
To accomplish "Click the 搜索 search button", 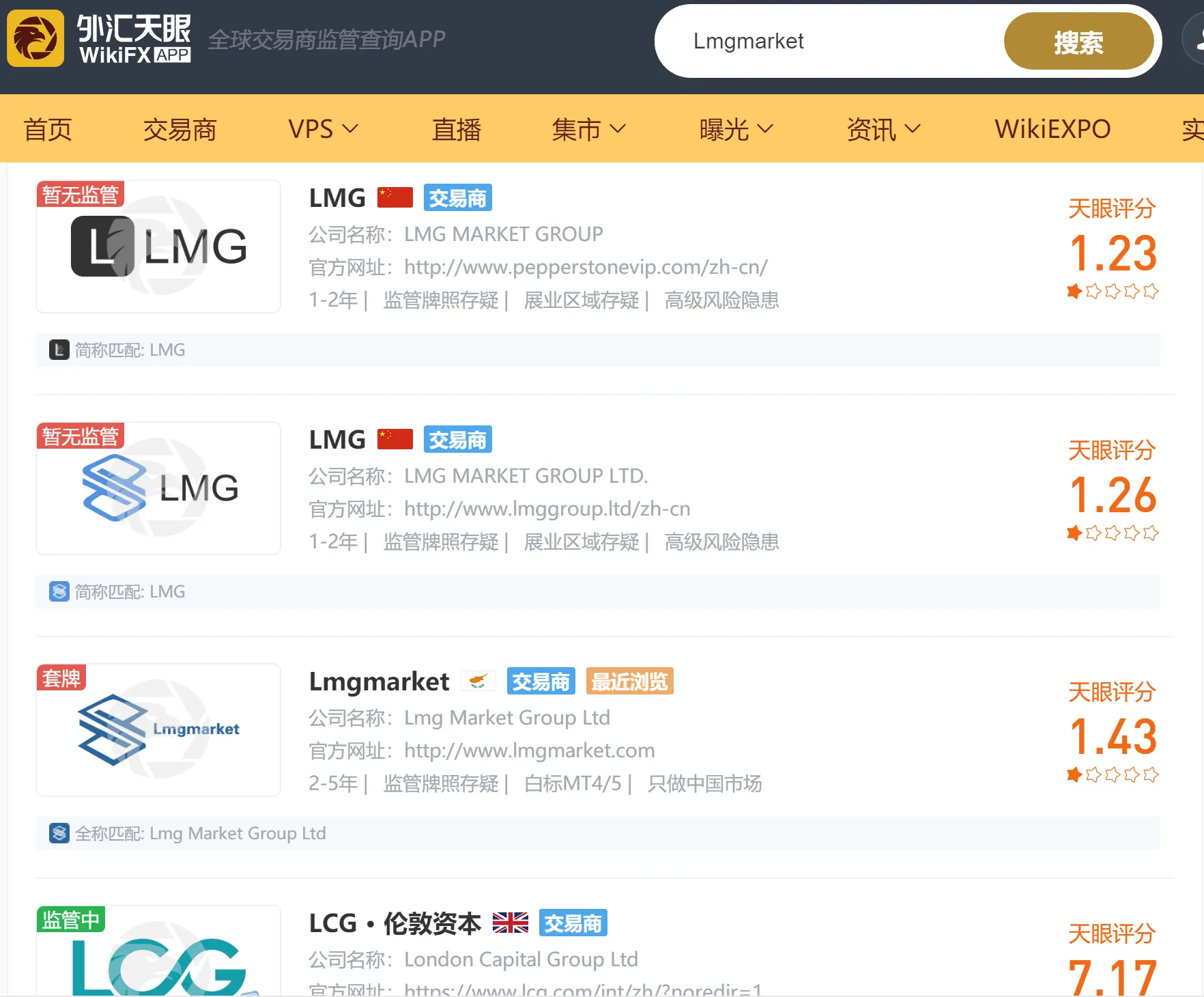I will (x=1078, y=42).
